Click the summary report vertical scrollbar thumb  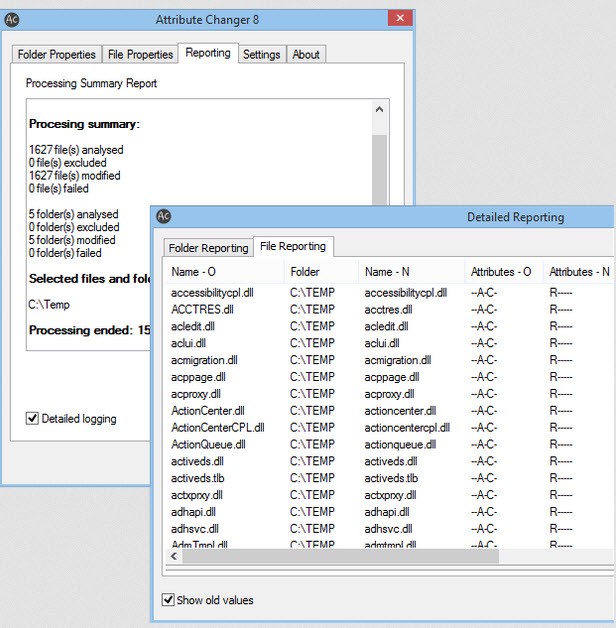379,170
